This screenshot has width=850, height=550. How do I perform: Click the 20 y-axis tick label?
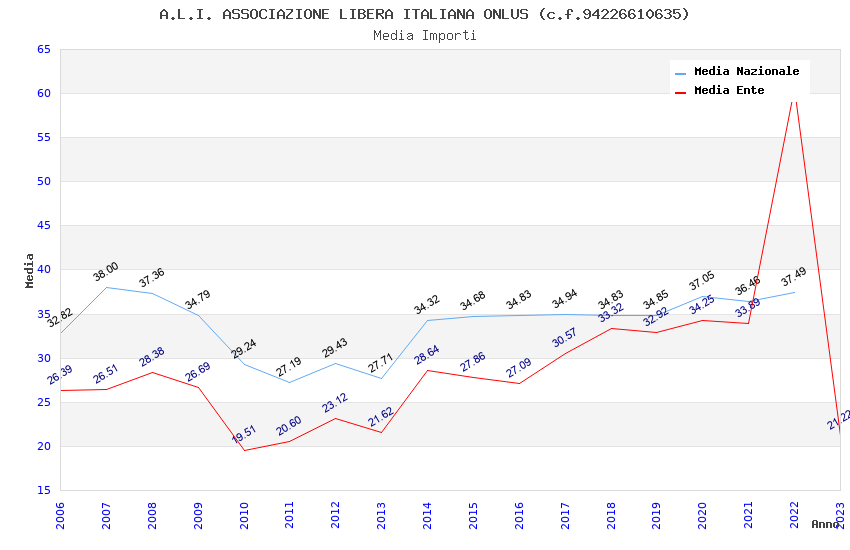click(44, 447)
